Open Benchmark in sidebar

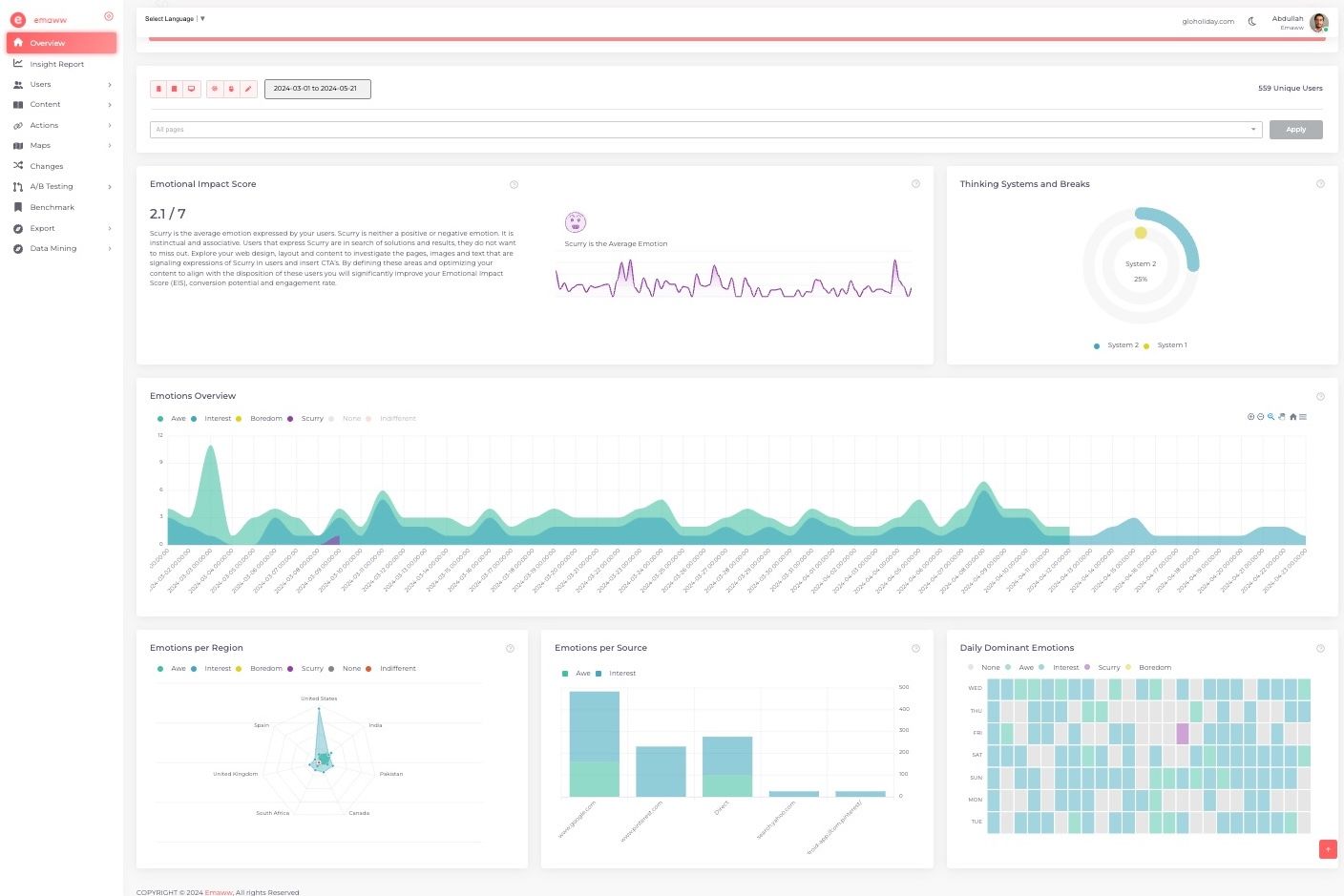pyautogui.click(x=62, y=207)
